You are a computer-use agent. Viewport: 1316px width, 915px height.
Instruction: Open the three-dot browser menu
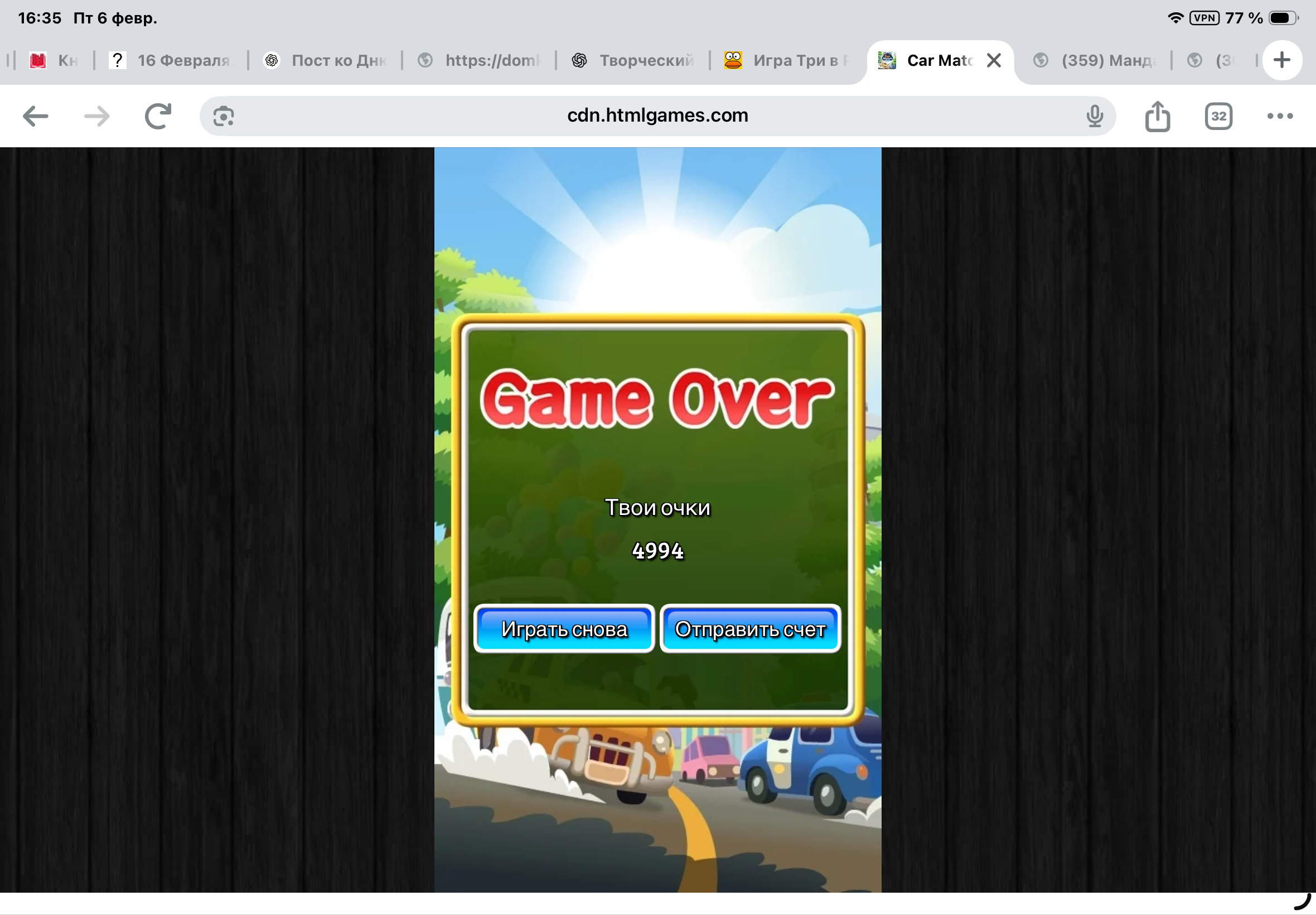click(1279, 117)
